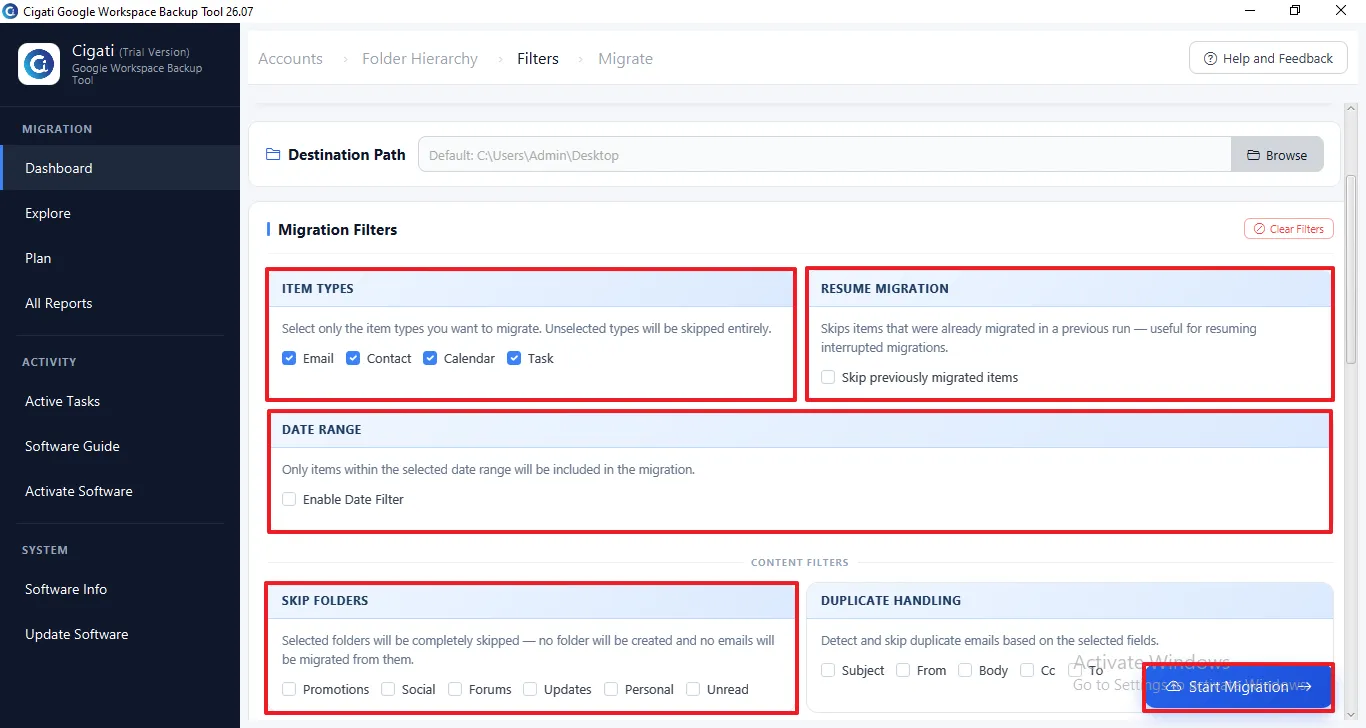
Task: Click the Browse button
Action: point(1277,155)
